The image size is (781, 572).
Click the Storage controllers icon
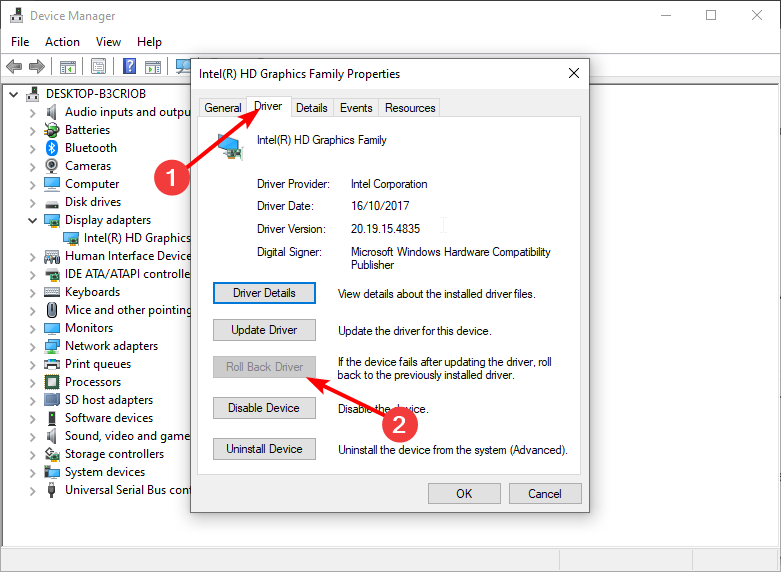pos(52,454)
